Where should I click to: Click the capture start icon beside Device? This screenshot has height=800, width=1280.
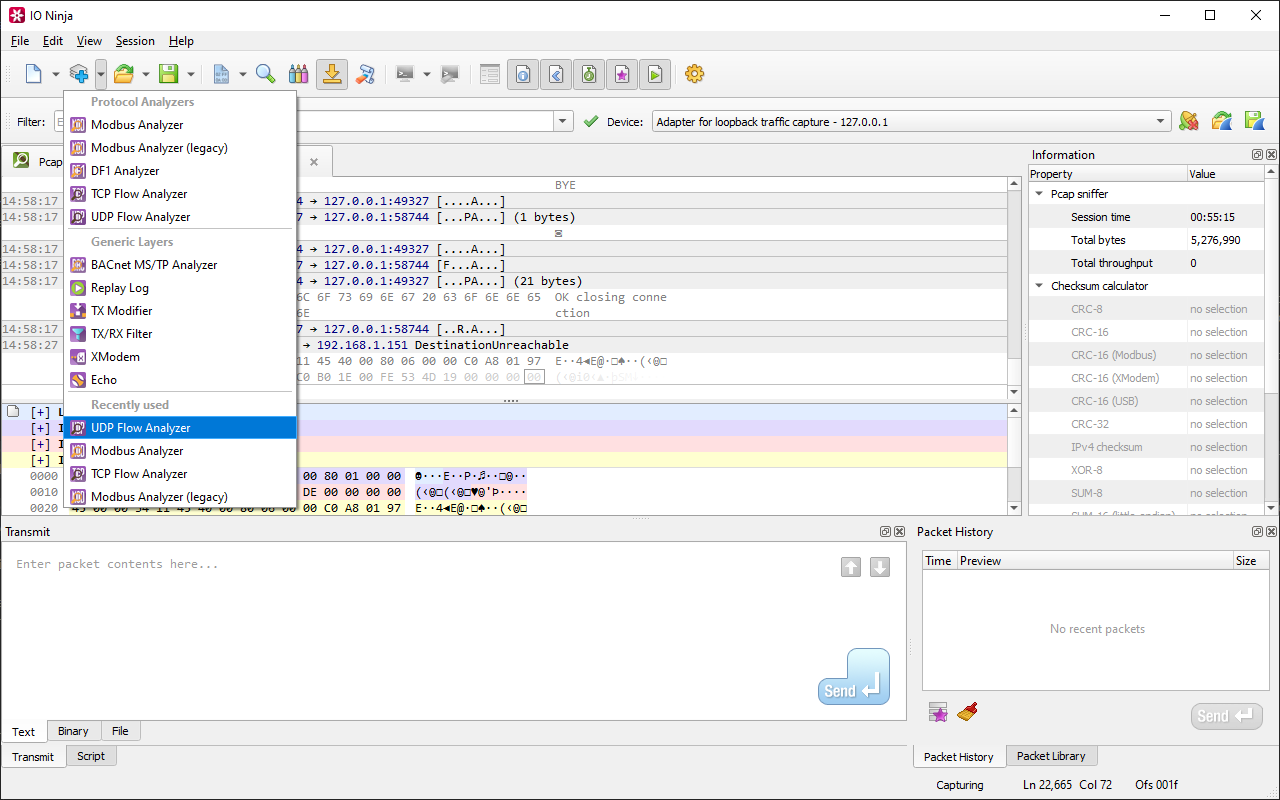[x=1188, y=121]
